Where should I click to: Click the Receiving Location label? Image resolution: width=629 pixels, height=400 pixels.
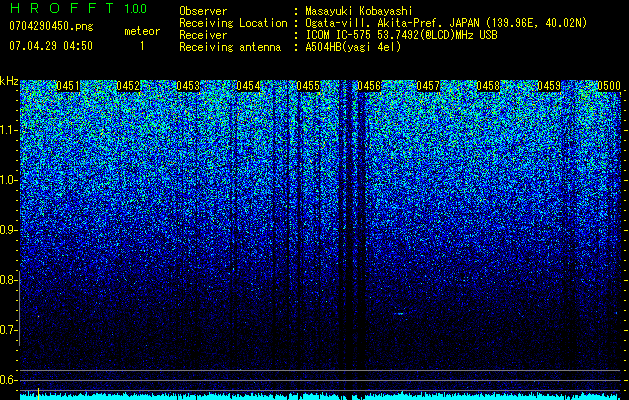233,24
